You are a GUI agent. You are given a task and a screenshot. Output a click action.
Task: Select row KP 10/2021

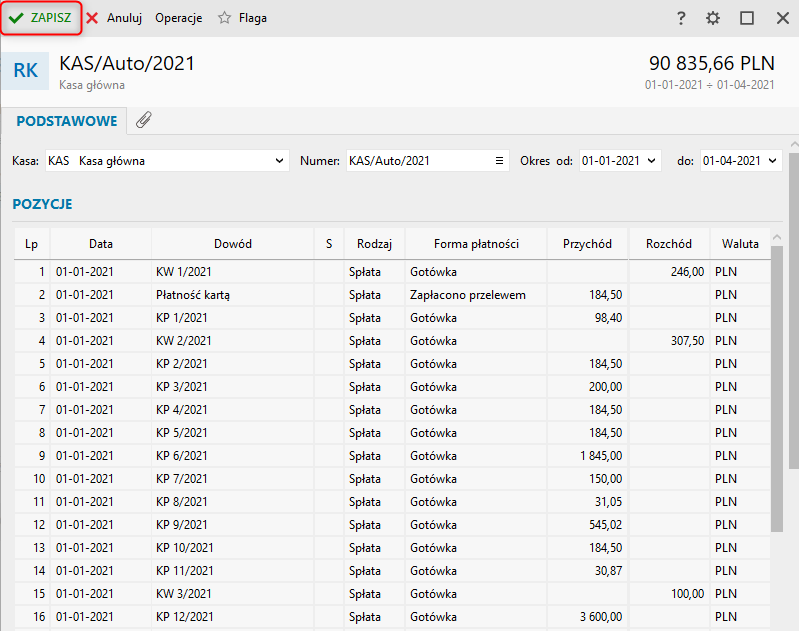tap(392, 548)
